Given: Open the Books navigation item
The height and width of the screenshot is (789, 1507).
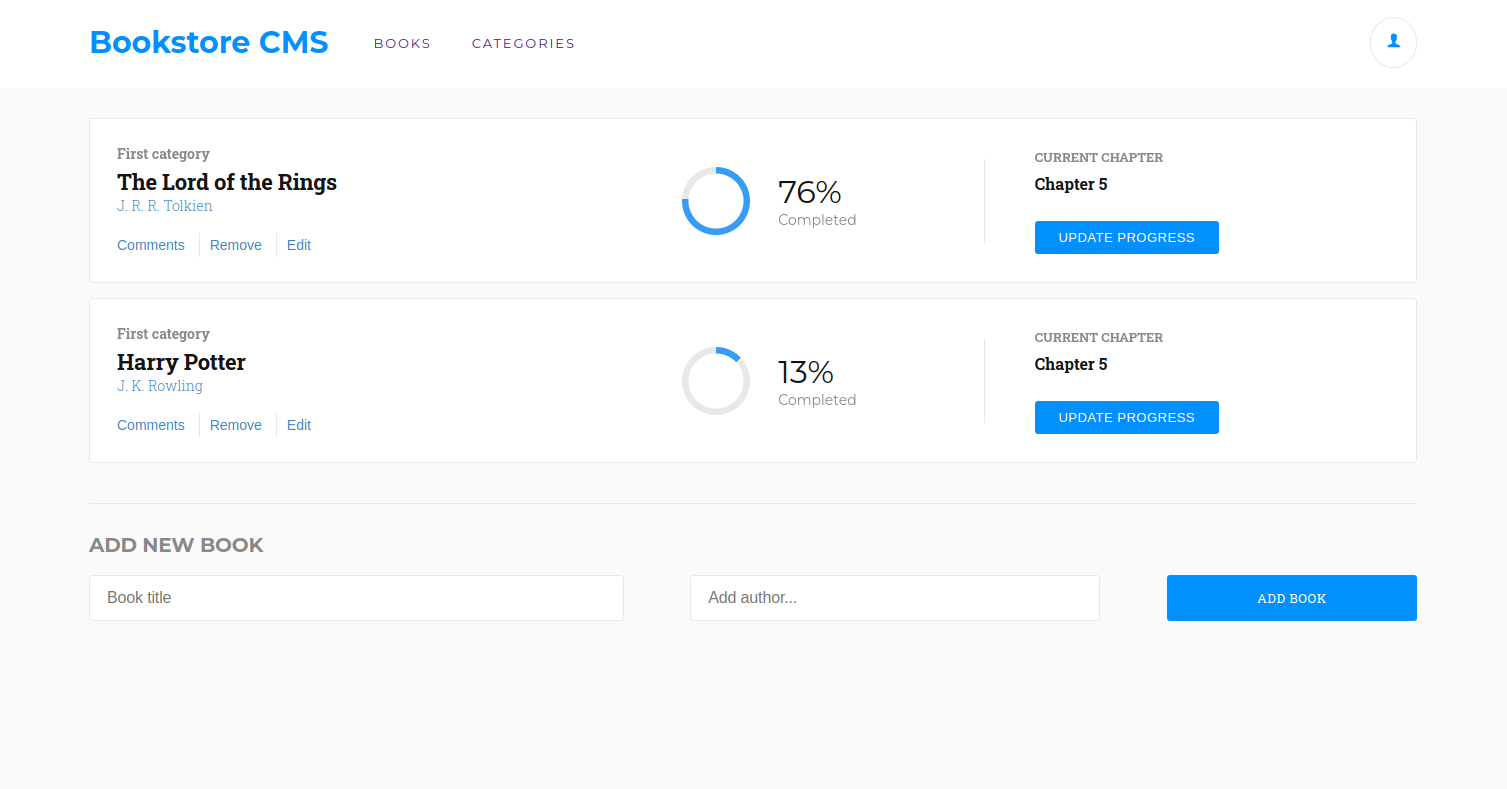Looking at the screenshot, I should (402, 43).
